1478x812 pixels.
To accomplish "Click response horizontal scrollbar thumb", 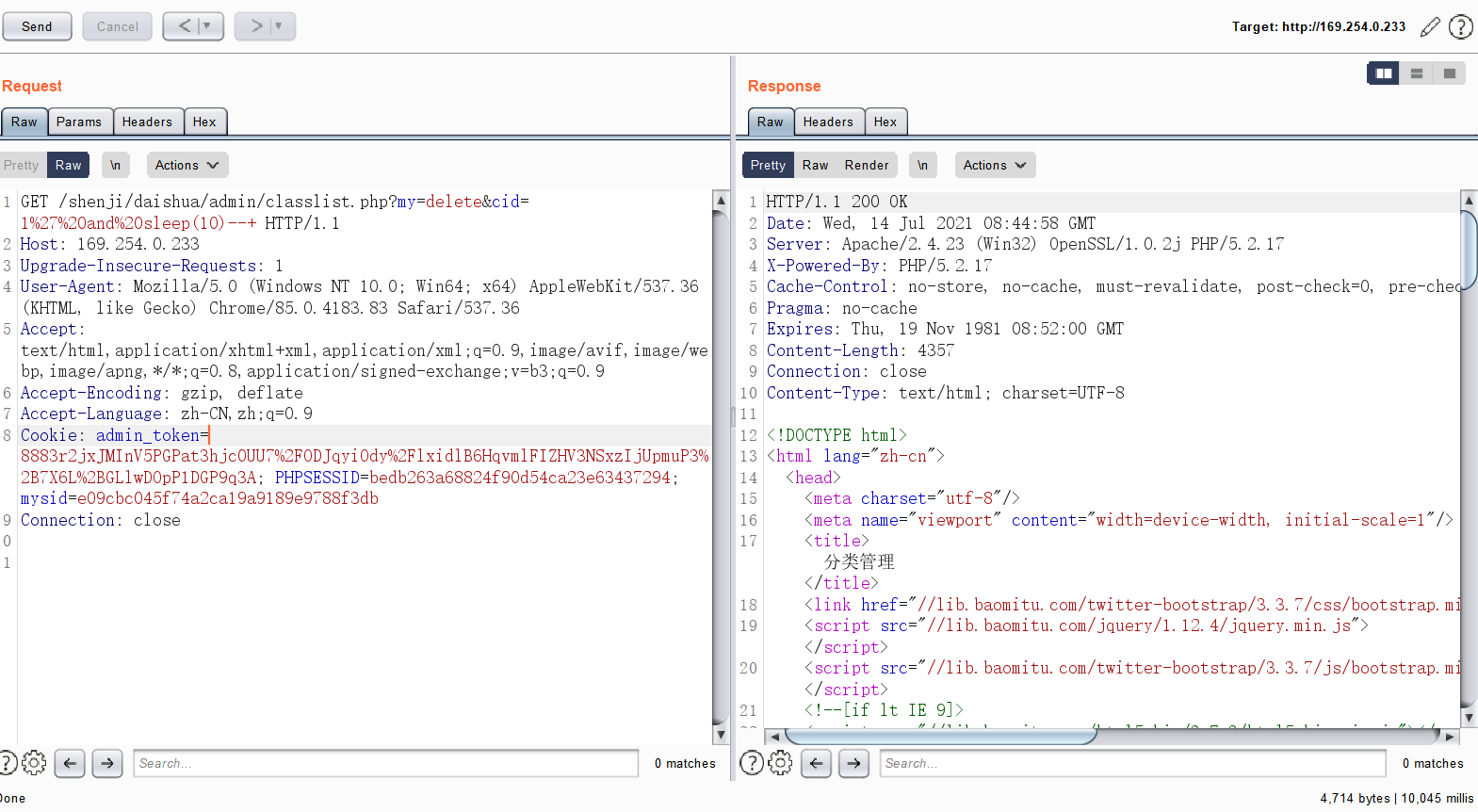I will click(x=940, y=737).
